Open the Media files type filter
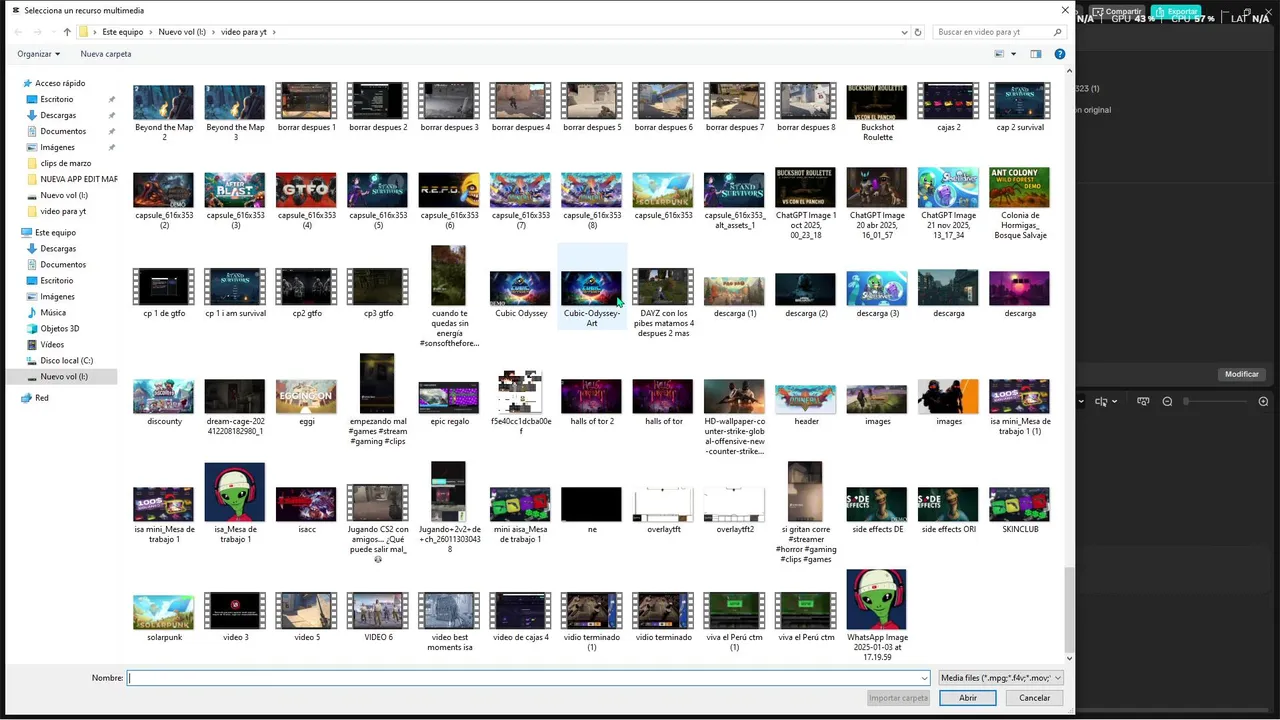 tap(1001, 678)
